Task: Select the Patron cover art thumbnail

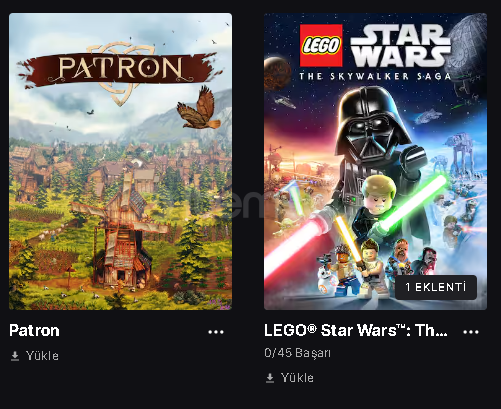Action: click(x=120, y=162)
